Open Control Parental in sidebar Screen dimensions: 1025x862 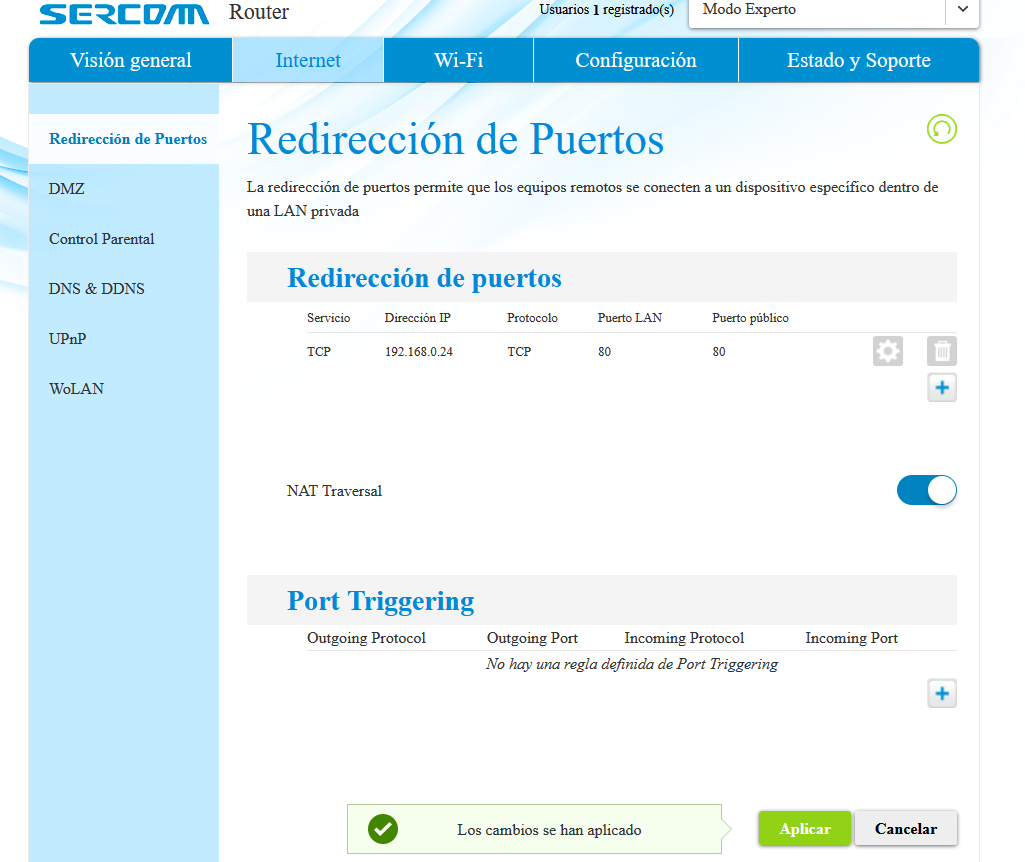(102, 239)
